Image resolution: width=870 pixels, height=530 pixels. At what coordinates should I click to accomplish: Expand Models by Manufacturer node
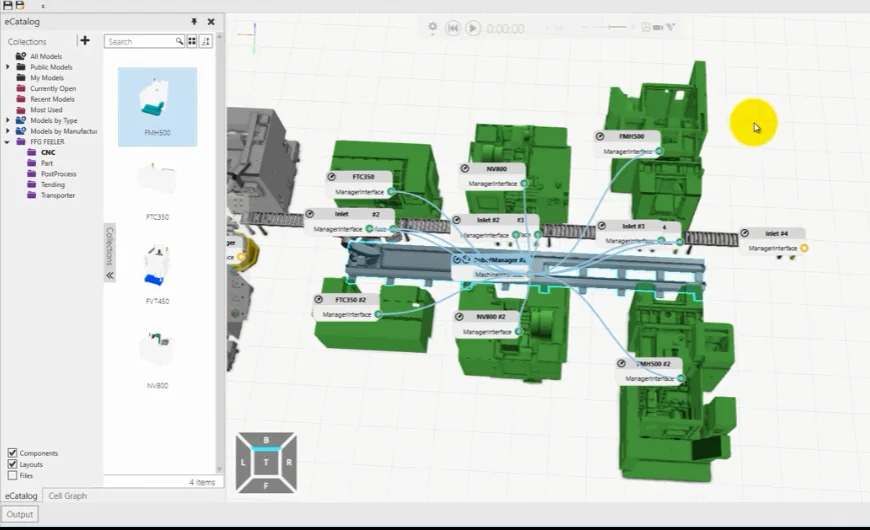(x=8, y=131)
